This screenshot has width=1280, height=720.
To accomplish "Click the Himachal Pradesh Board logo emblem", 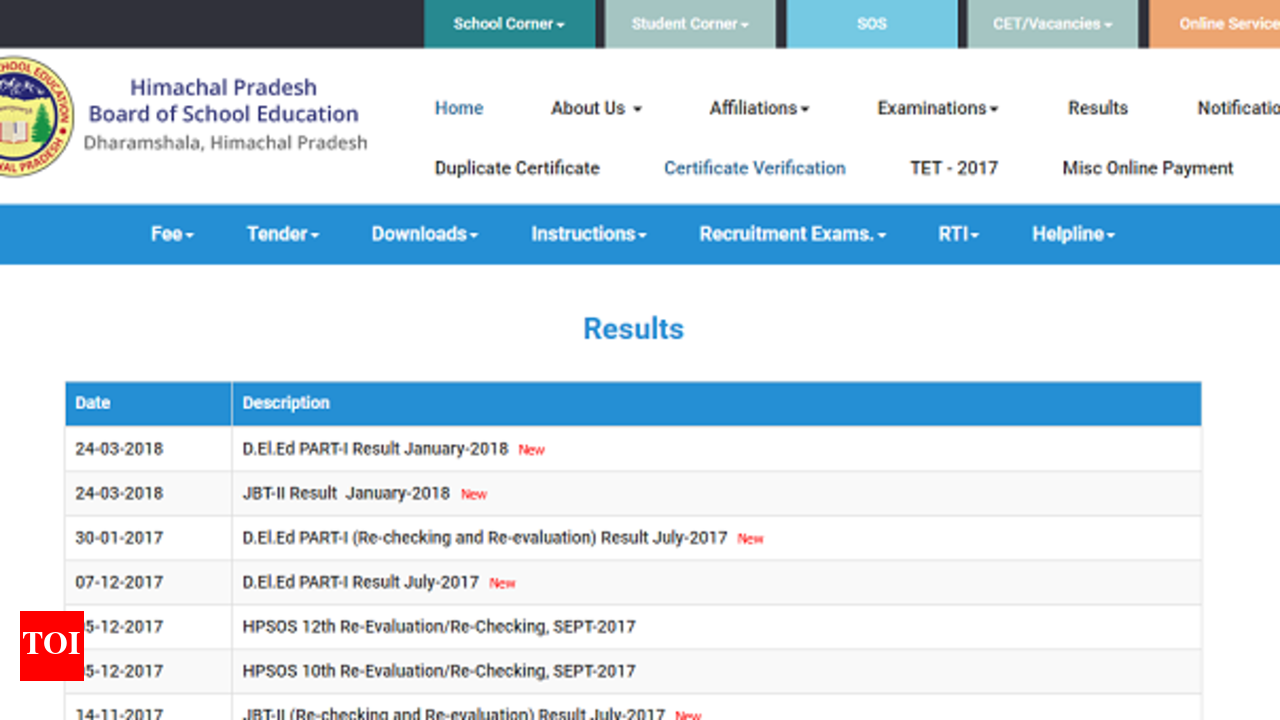I will point(32,117).
